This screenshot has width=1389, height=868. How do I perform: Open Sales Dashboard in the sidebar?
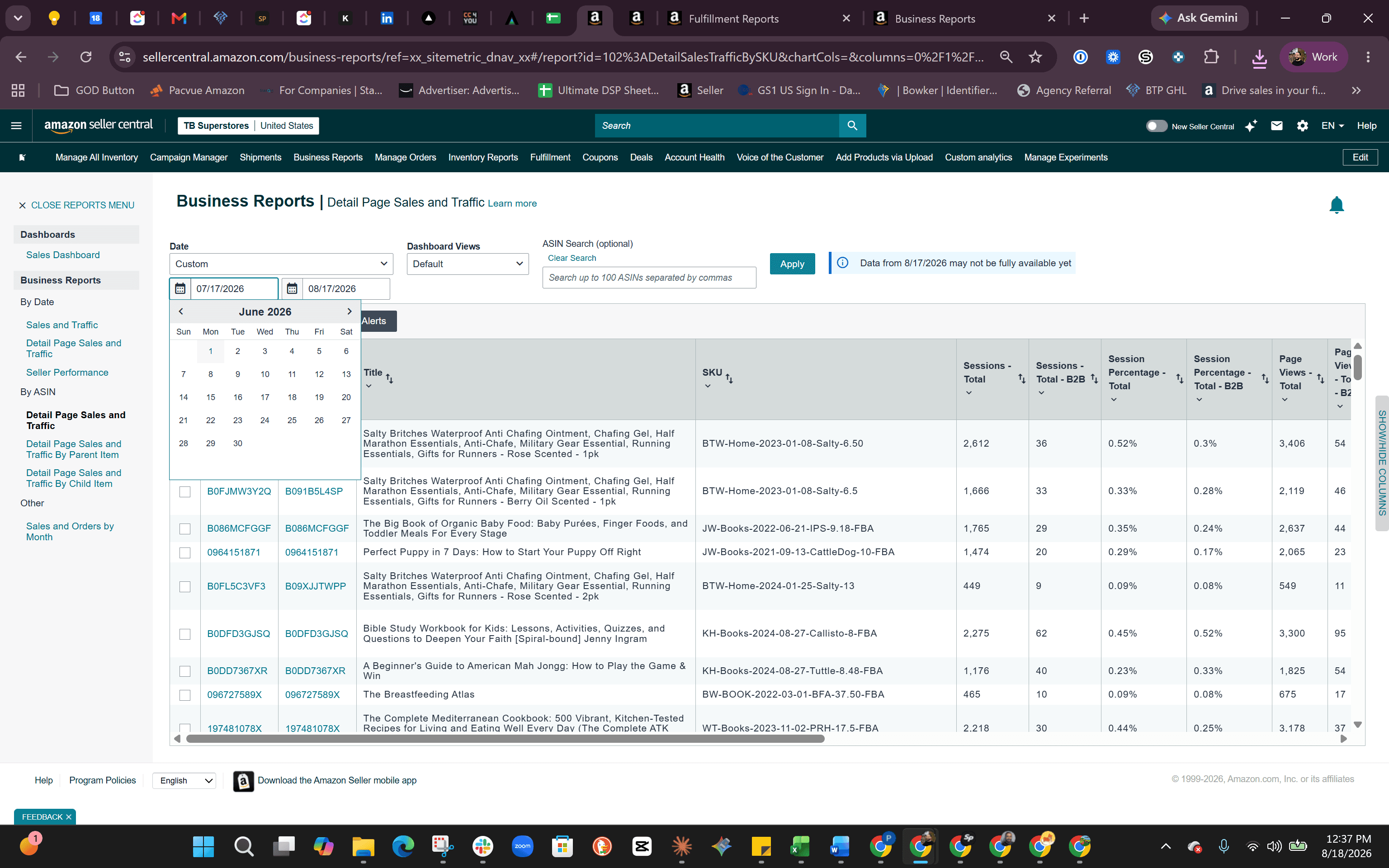[63, 255]
